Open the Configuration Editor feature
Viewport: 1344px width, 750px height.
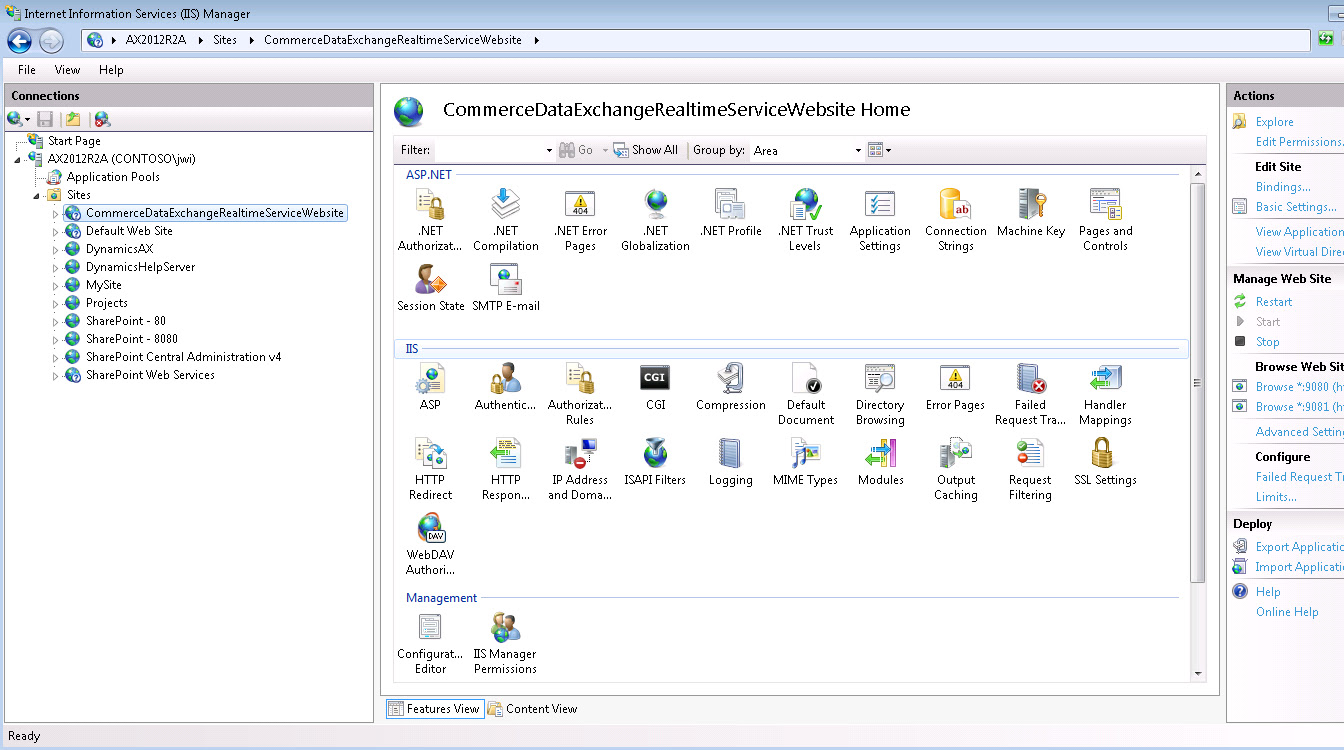[430, 643]
